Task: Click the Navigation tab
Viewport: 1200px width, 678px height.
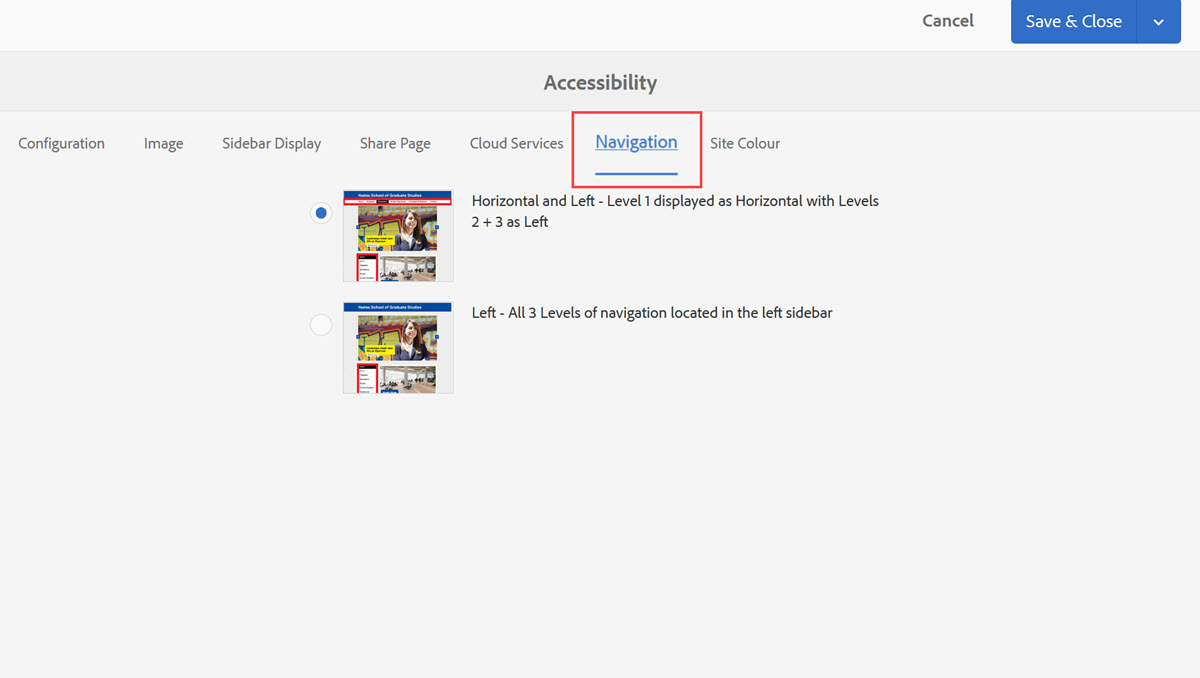Action: [x=636, y=142]
